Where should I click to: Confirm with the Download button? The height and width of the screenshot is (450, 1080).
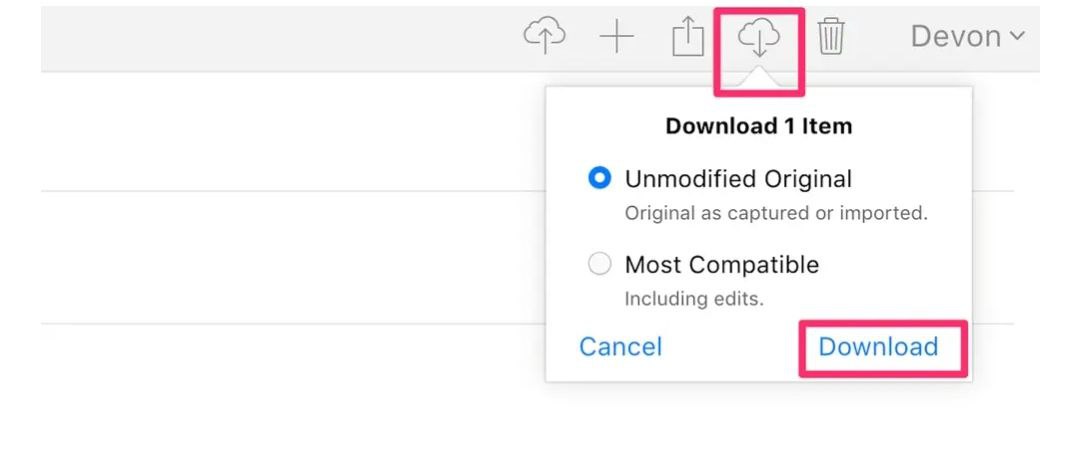click(x=878, y=347)
